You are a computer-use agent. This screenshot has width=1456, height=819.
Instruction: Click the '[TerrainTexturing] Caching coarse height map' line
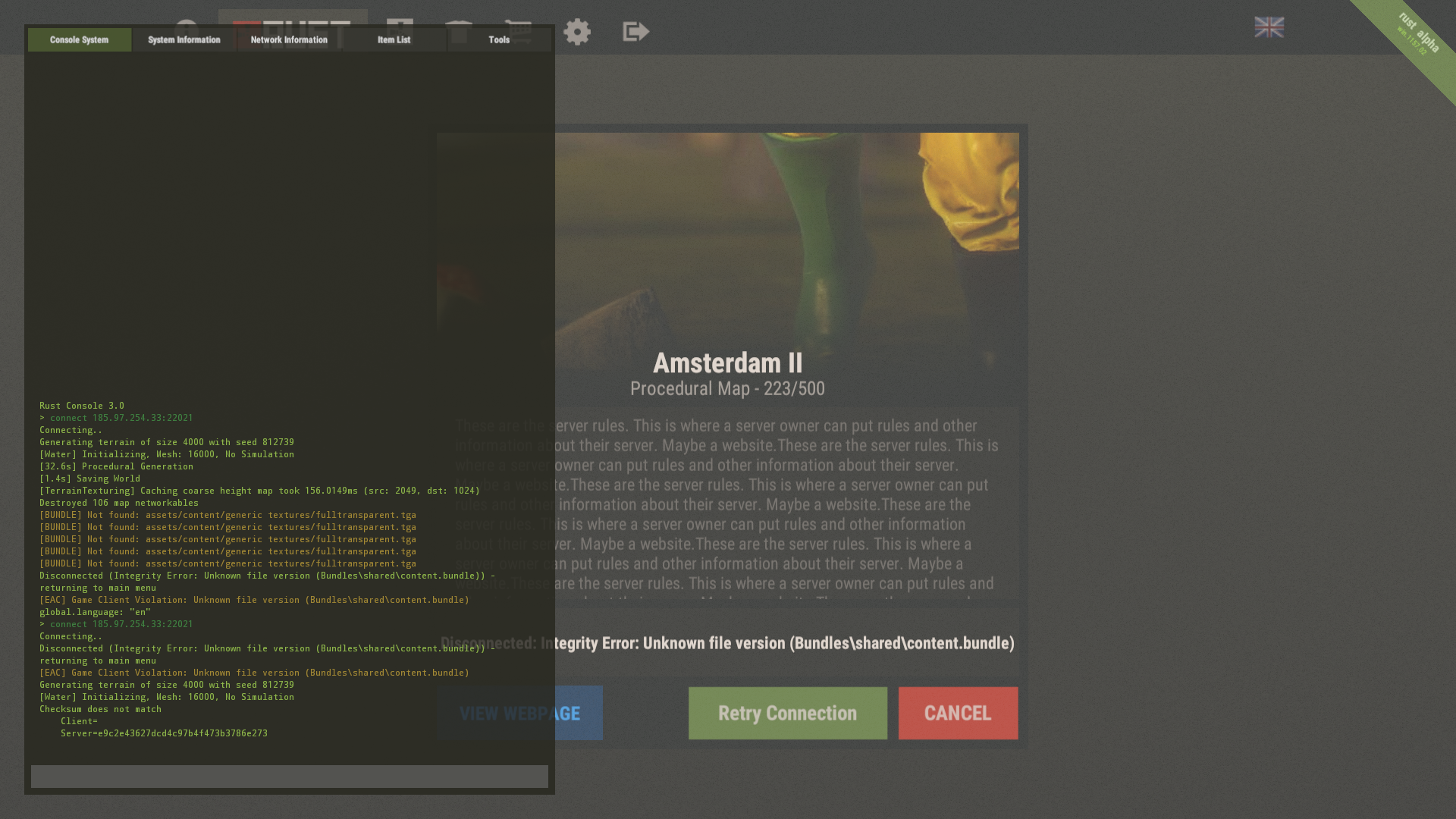pos(259,491)
